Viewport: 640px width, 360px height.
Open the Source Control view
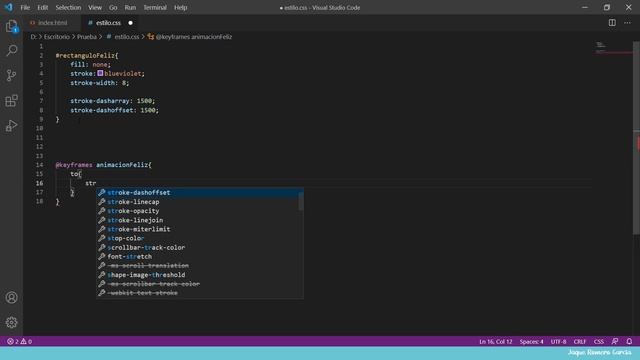(11, 76)
